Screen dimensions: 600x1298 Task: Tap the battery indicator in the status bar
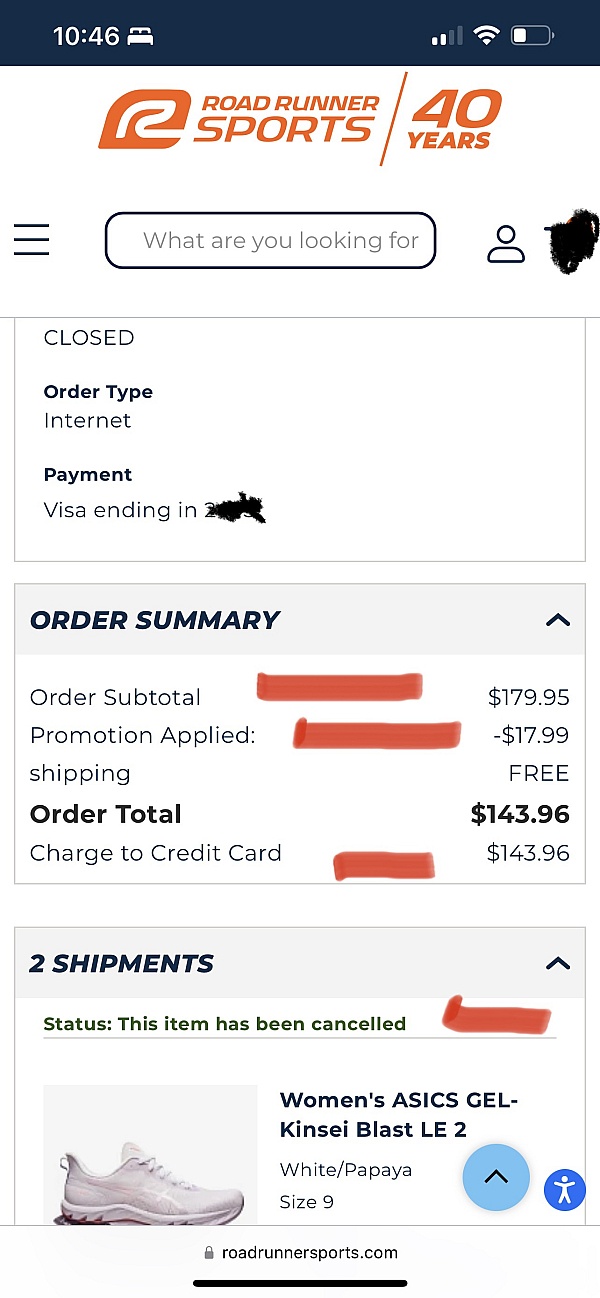click(x=532, y=36)
